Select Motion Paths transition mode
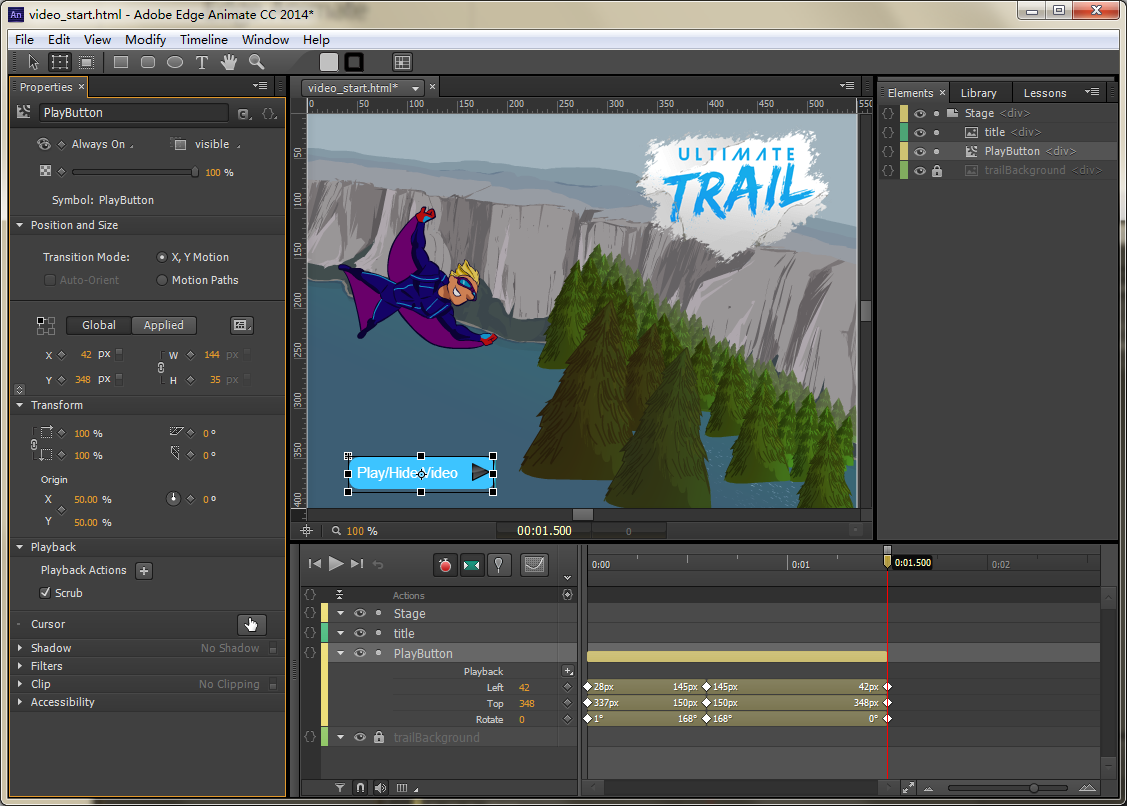 [162, 280]
